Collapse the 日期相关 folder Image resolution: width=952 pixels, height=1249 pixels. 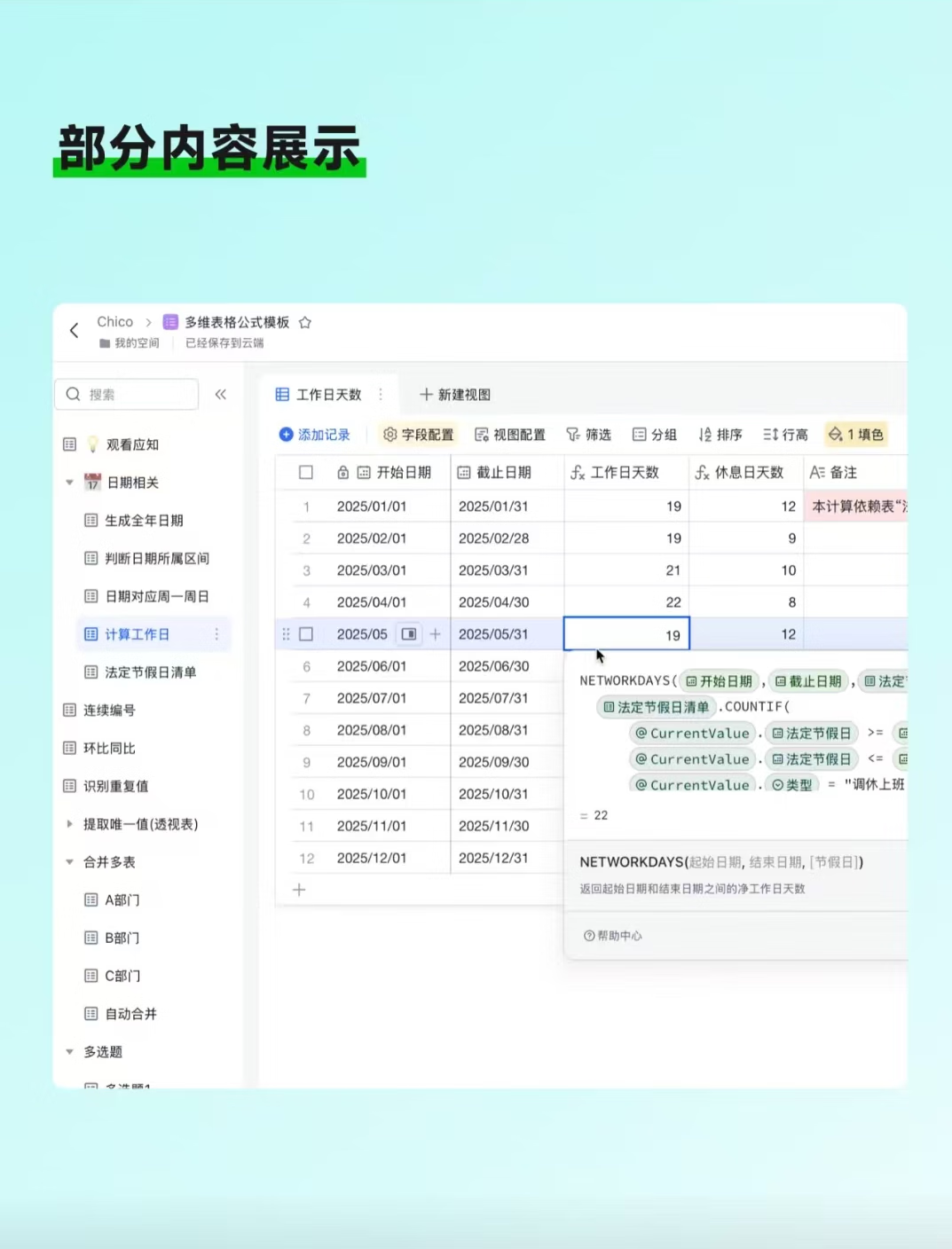pos(70,483)
